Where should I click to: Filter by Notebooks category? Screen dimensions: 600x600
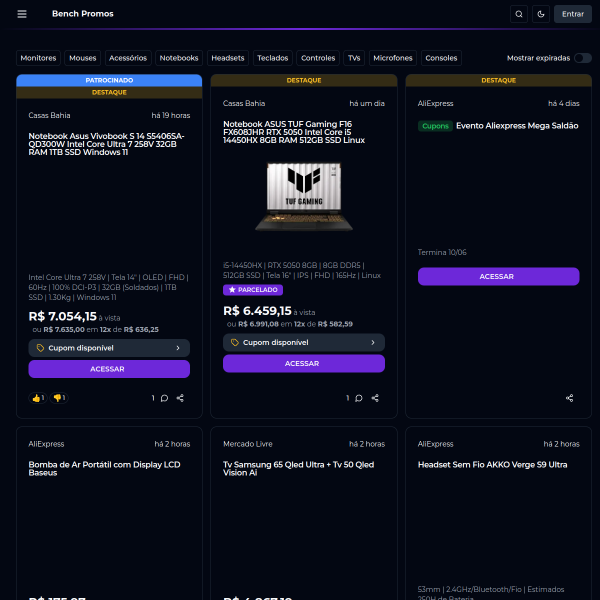179,58
